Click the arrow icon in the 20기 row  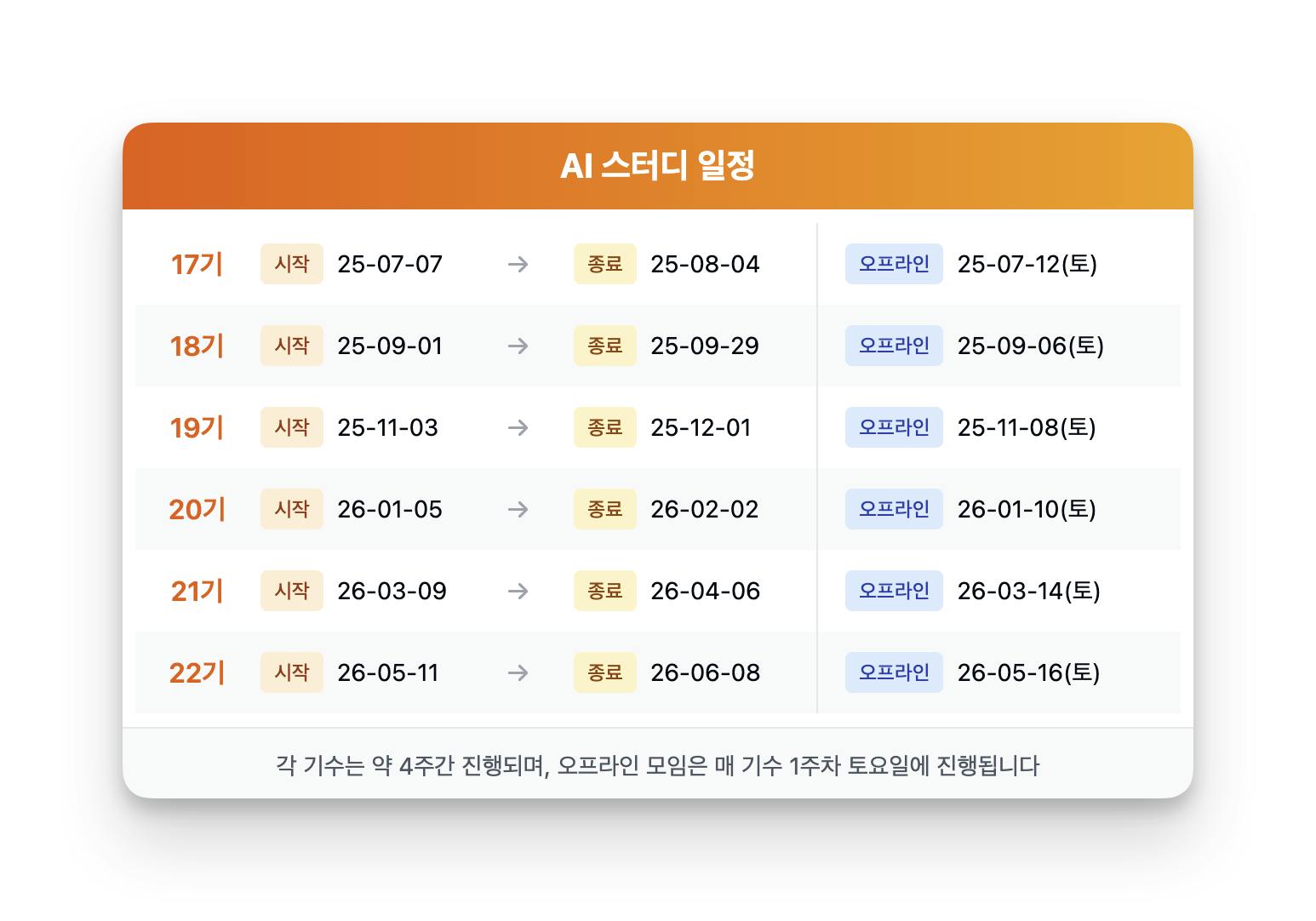click(x=518, y=509)
